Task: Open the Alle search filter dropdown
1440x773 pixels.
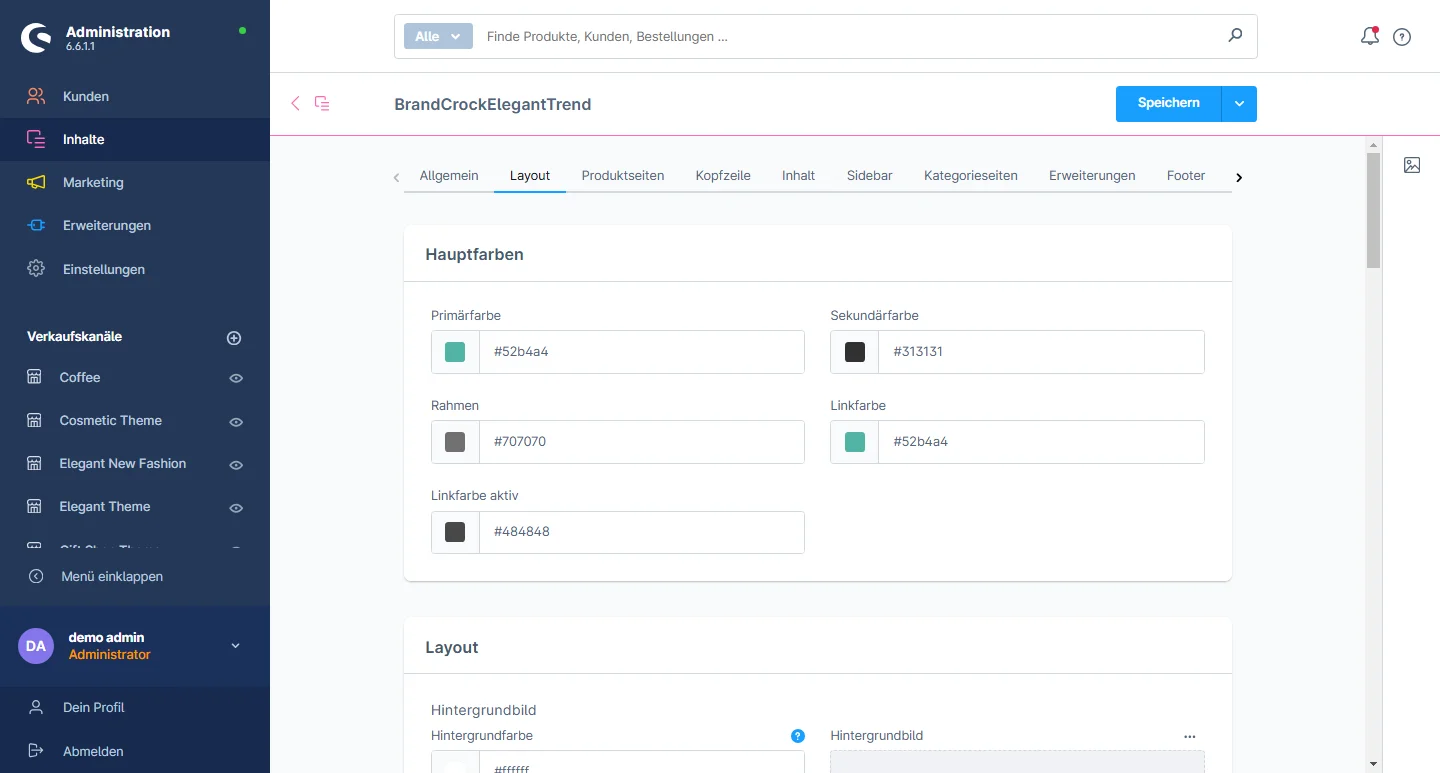Action: click(x=438, y=36)
